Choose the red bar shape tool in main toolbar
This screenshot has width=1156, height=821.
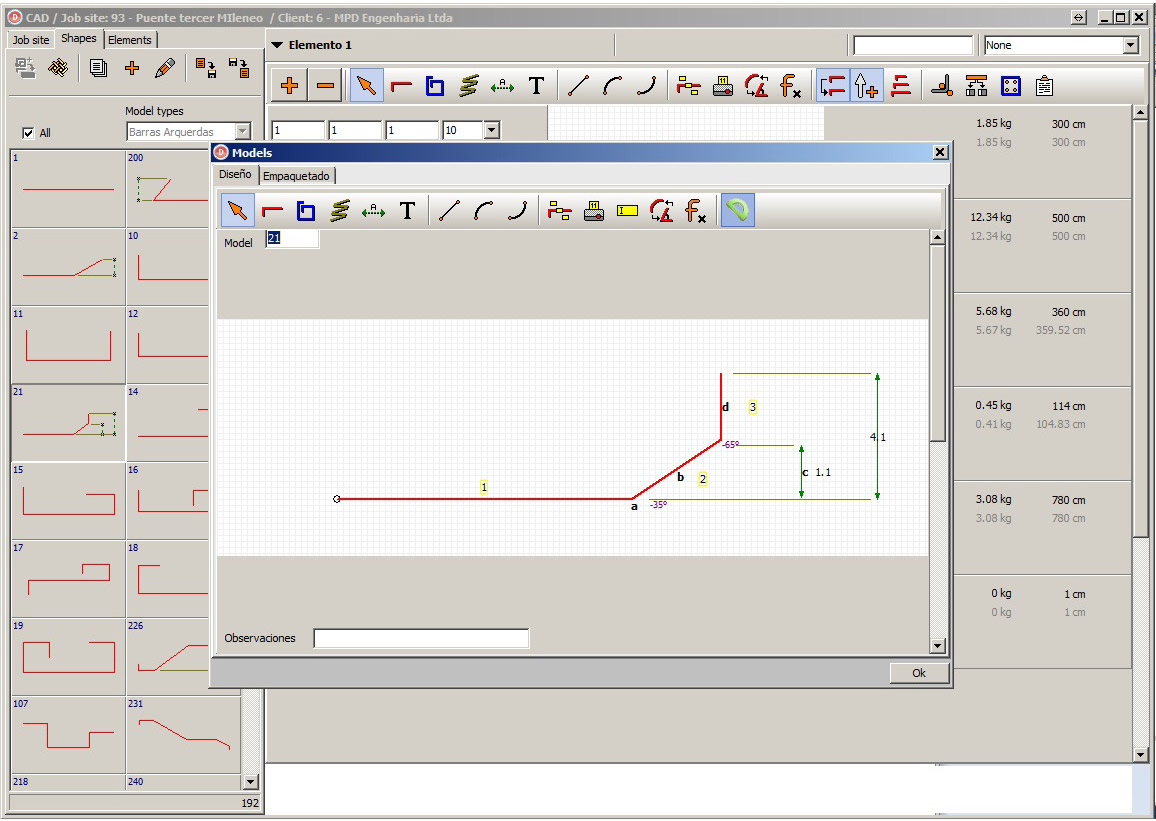(401, 85)
